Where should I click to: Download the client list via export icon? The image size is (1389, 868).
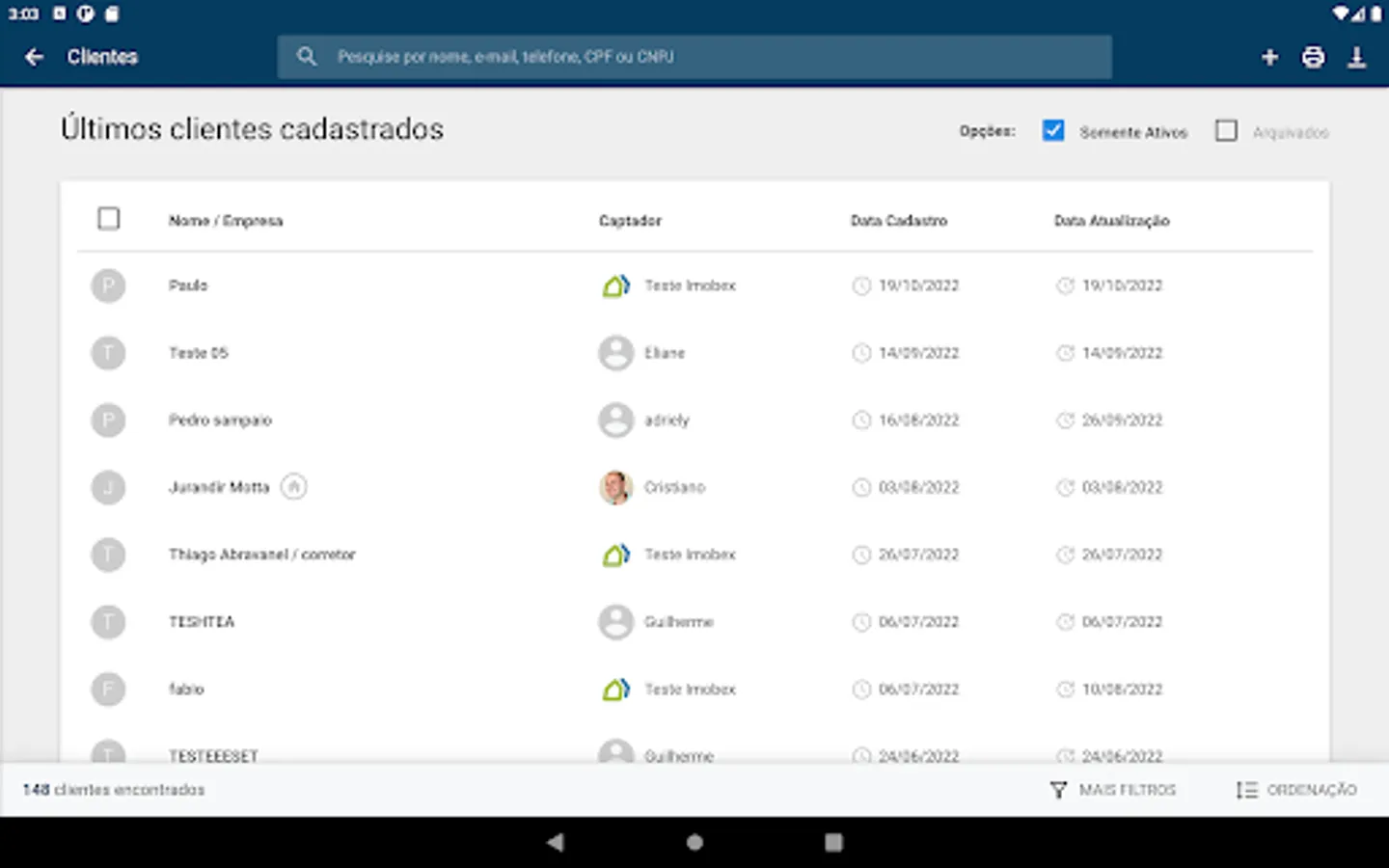1357,57
